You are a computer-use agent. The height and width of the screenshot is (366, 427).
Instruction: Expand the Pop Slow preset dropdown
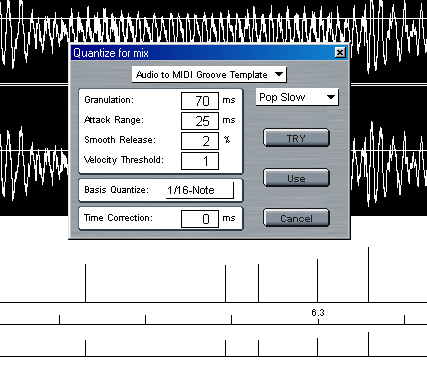point(297,97)
